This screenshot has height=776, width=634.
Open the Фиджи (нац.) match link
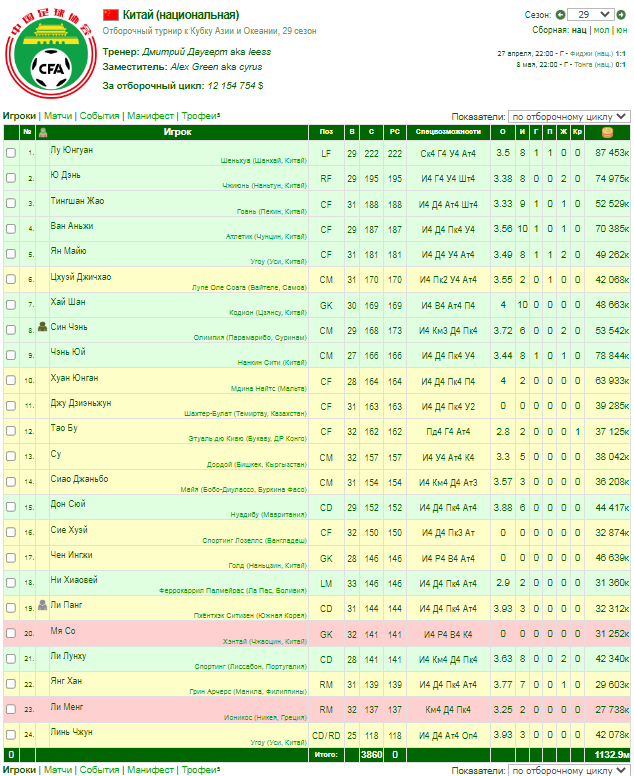[591, 53]
